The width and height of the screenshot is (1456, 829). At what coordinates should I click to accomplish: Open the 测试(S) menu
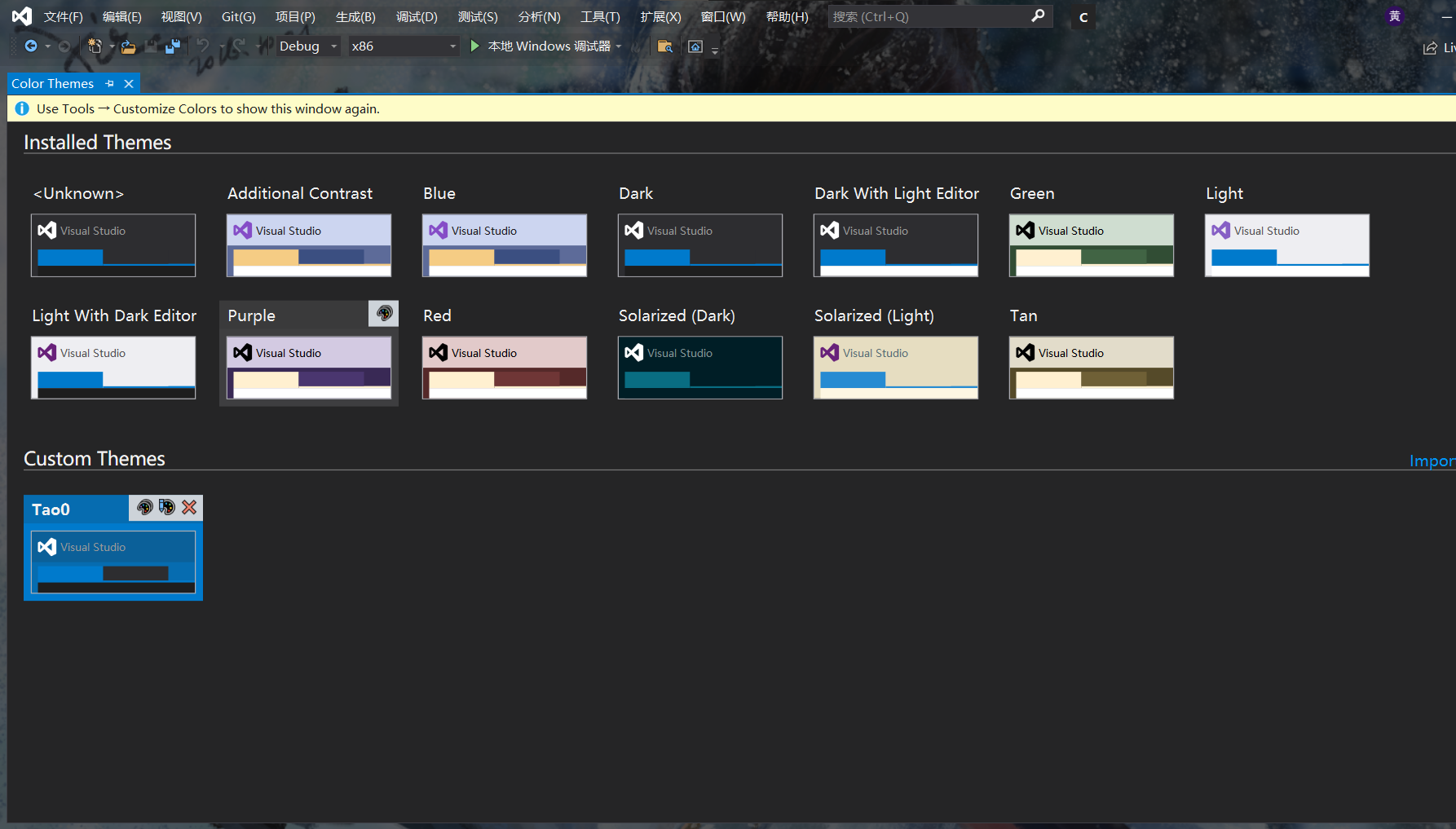[x=478, y=16]
